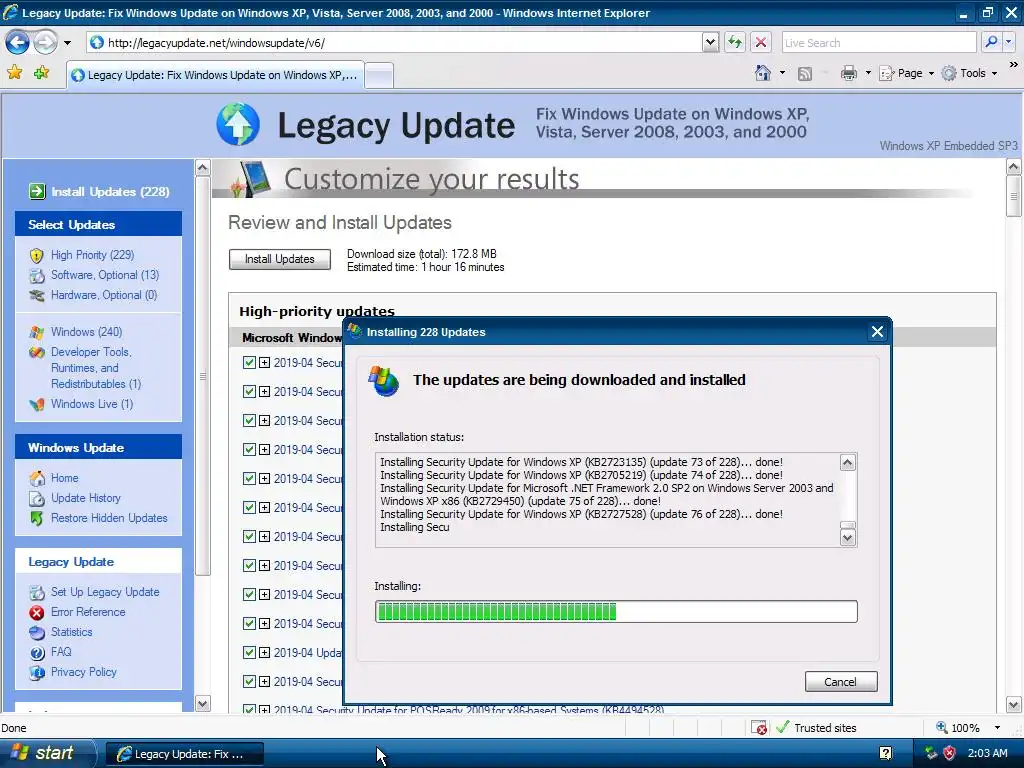
Task: Uncheck the third 2019-04 update checkbox
Action: pyautogui.click(x=249, y=421)
